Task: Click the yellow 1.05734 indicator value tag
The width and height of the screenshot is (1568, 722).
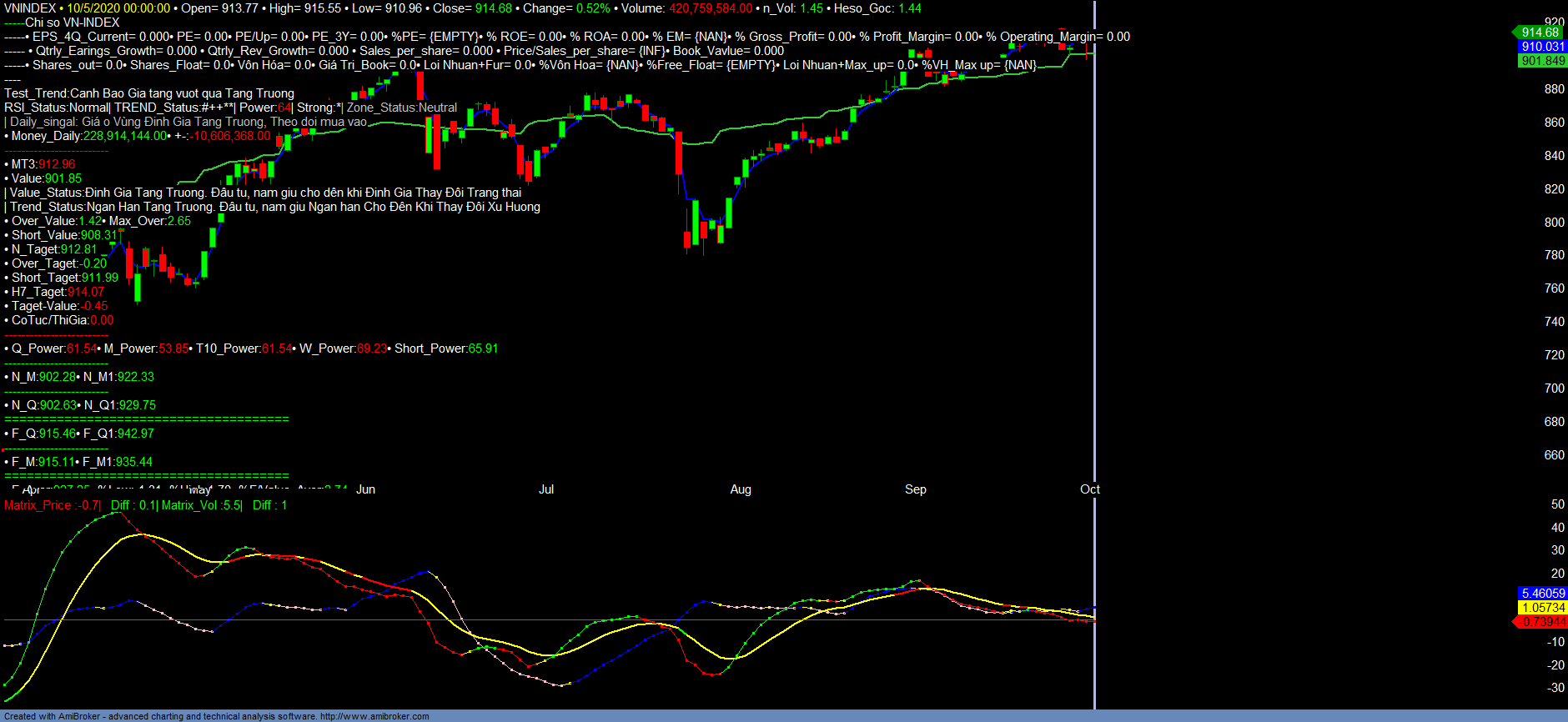Action: coord(1542,608)
